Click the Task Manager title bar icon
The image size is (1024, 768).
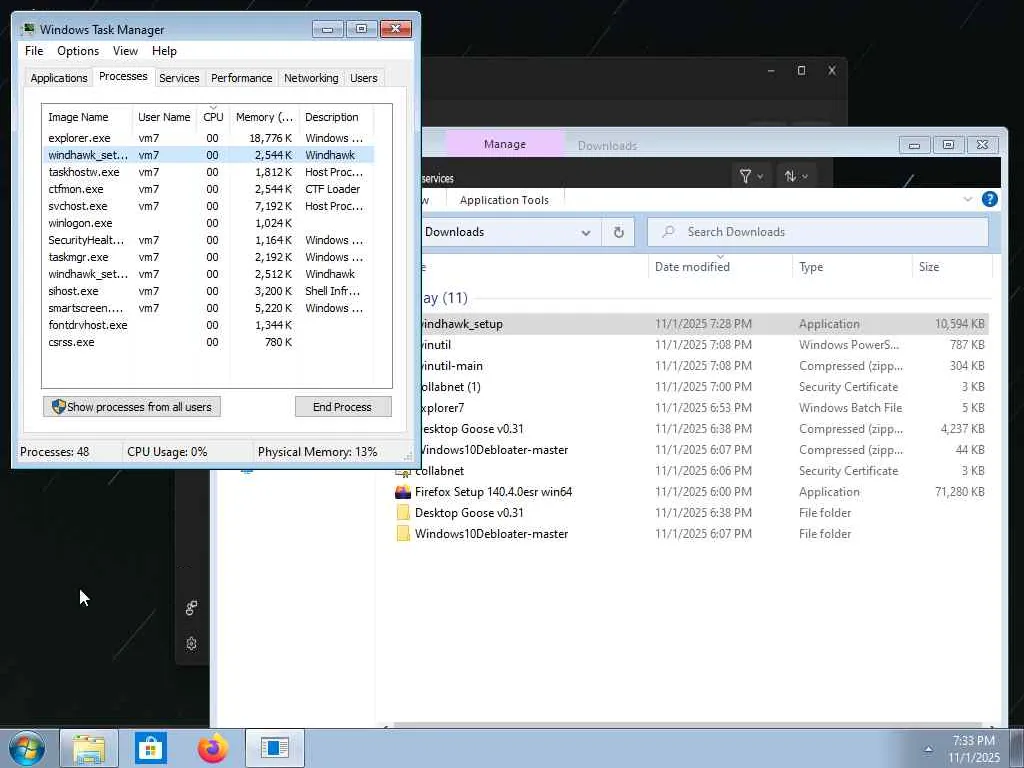[x=28, y=29]
